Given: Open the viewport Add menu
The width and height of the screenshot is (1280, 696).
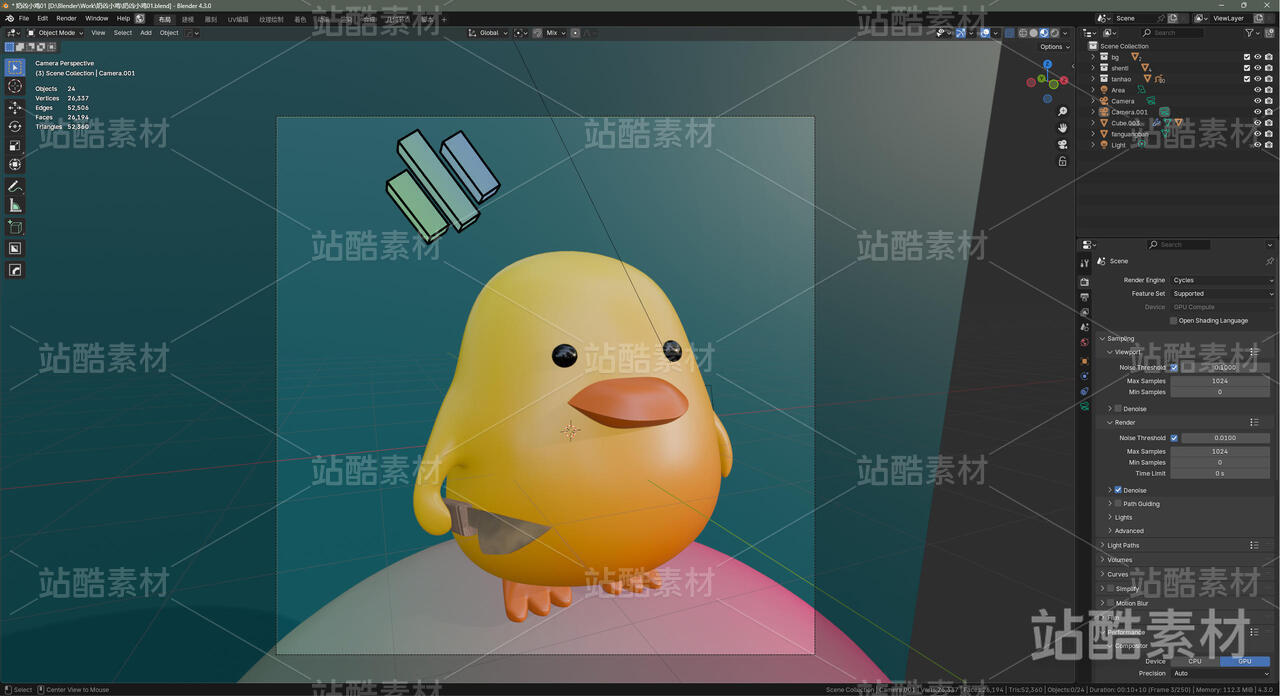Looking at the screenshot, I should tap(146, 33).
